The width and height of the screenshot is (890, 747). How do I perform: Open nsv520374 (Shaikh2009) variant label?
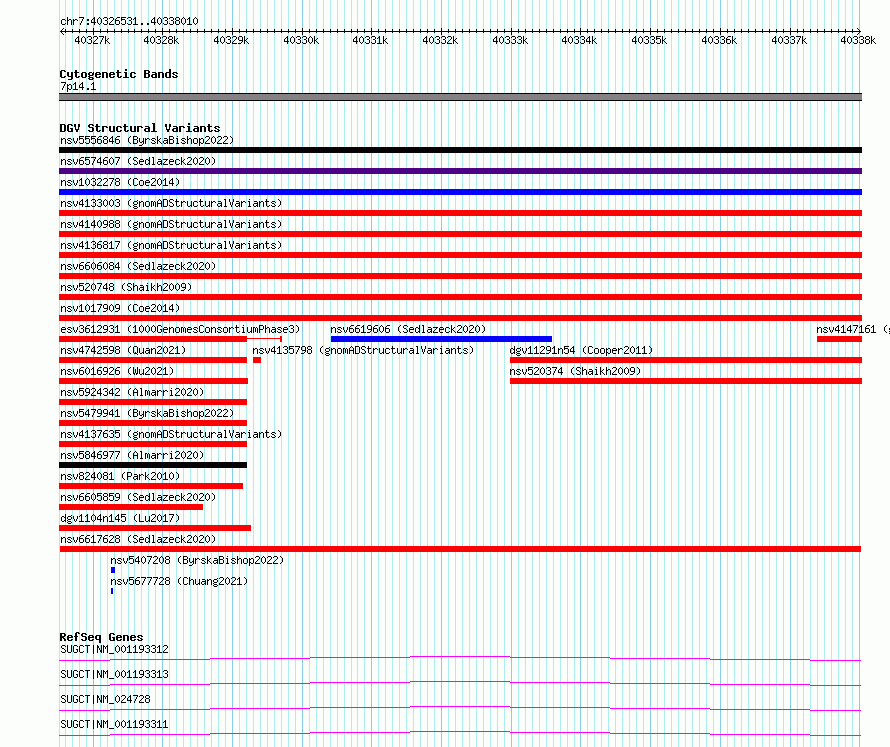[x=575, y=371]
